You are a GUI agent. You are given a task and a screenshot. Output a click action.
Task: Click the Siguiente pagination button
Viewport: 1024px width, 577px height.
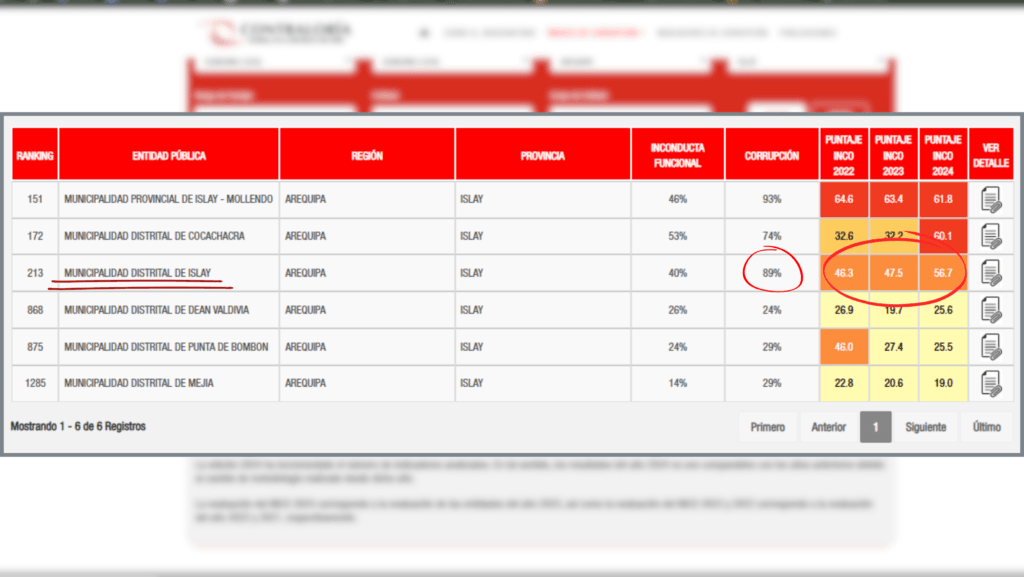click(925, 427)
